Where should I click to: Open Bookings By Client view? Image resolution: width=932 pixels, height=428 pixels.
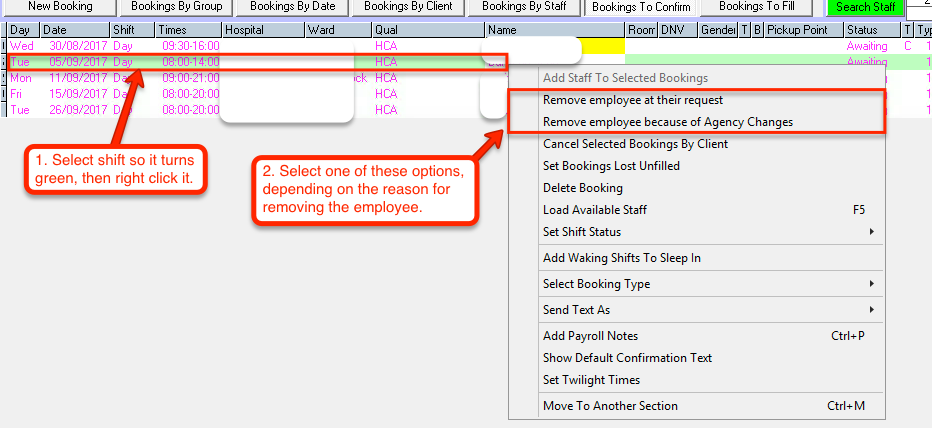[408, 7]
